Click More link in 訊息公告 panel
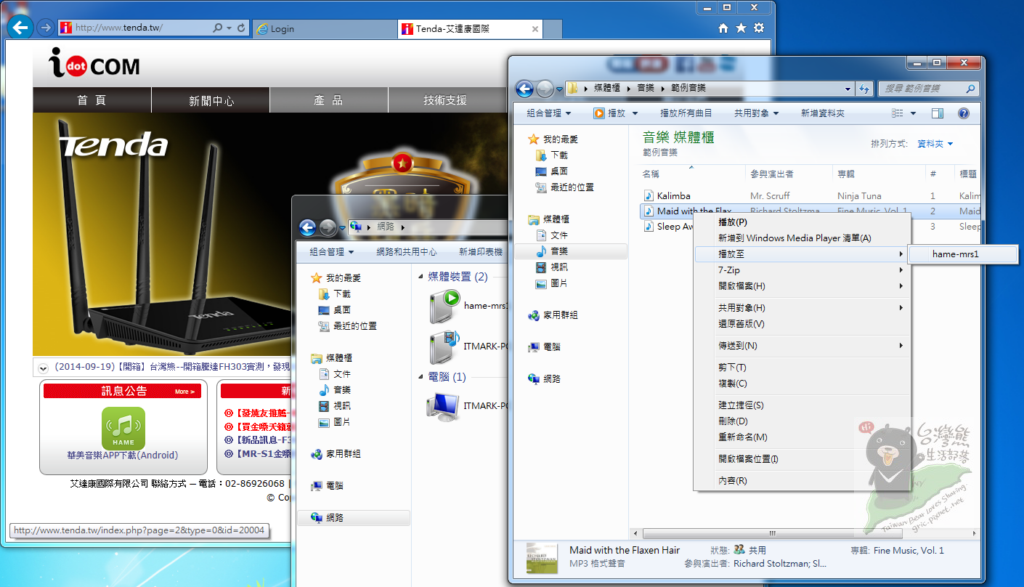This screenshot has height=587, width=1024. [184, 392]
